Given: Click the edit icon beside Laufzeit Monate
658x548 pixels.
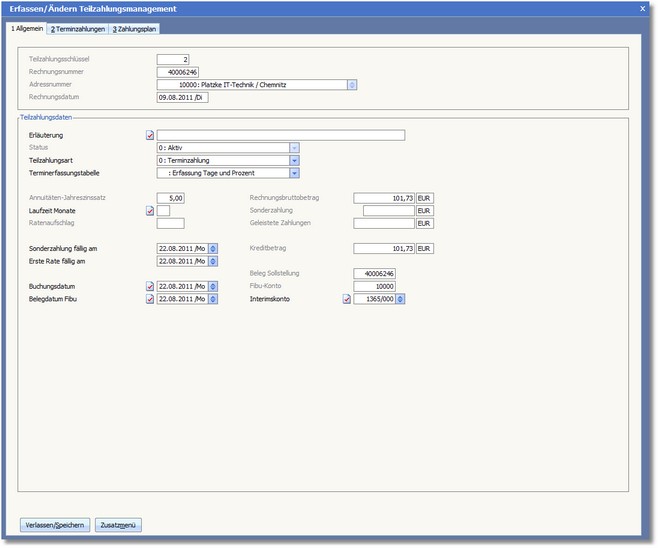Looking at the screenshot, I should 150,211.
